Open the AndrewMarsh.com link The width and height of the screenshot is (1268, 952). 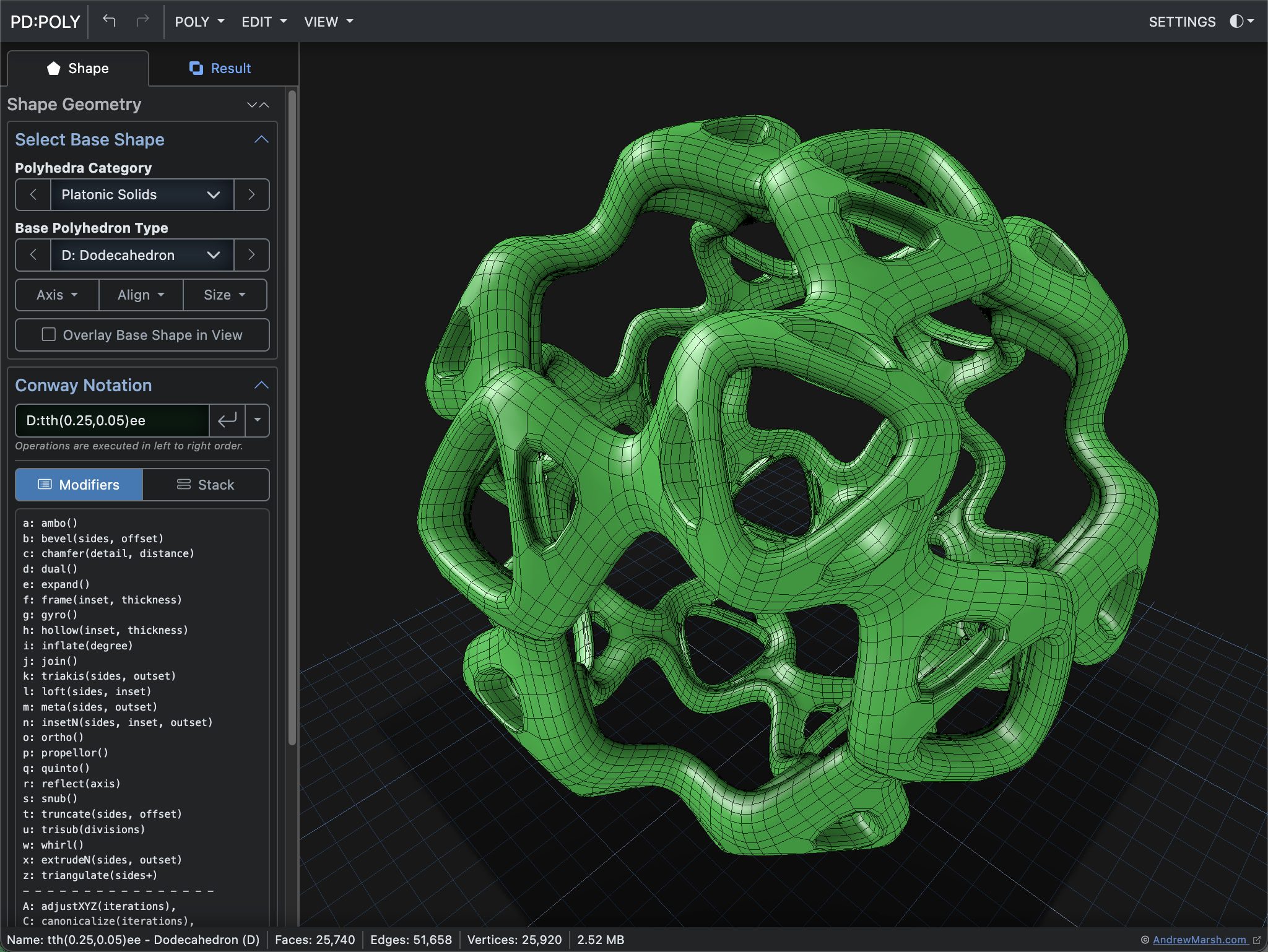point(1199,940)
